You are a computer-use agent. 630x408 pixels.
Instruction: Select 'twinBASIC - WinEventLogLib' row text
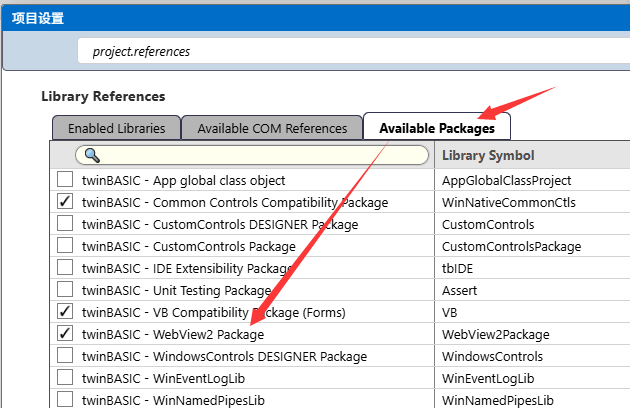(164, 379)
